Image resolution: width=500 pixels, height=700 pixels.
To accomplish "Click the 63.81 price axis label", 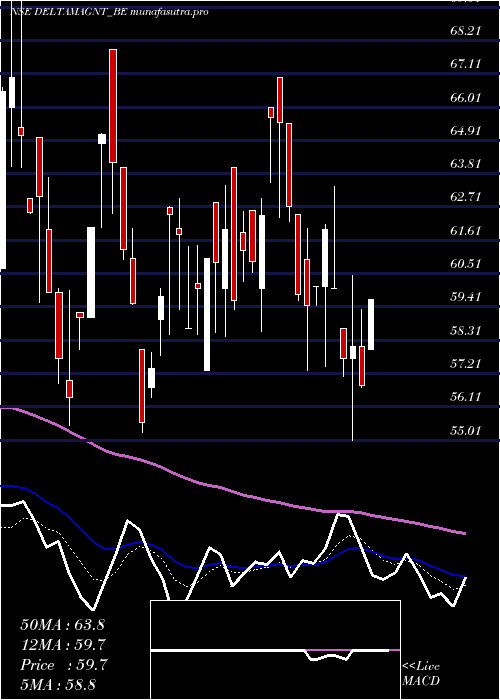I will (x=465, y=164).
